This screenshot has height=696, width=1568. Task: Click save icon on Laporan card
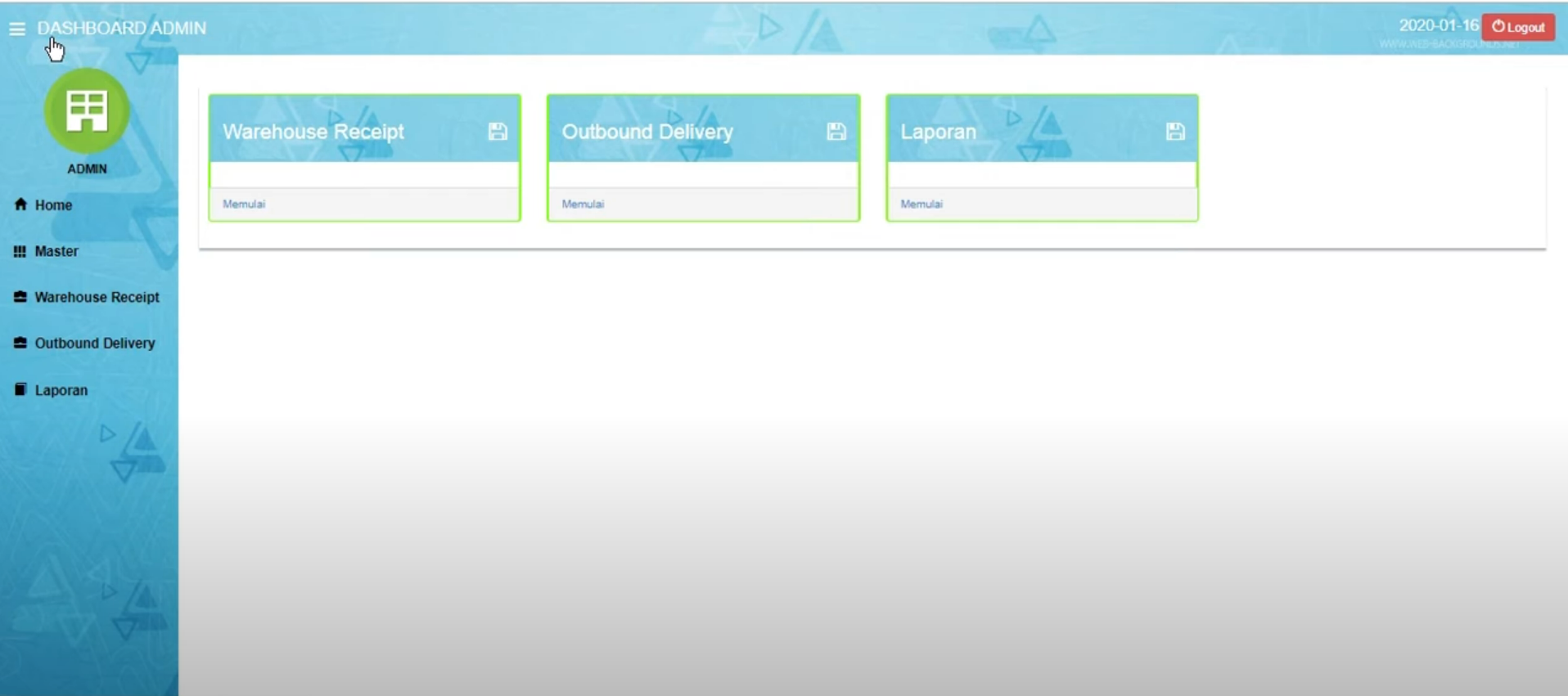pos(1174,132)
